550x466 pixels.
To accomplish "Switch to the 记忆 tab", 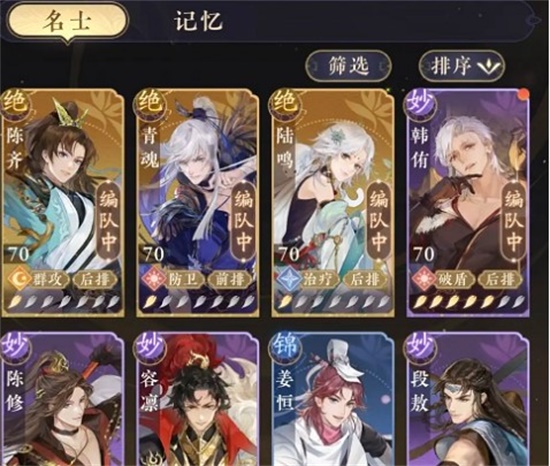I will click(x=198, y=21).
